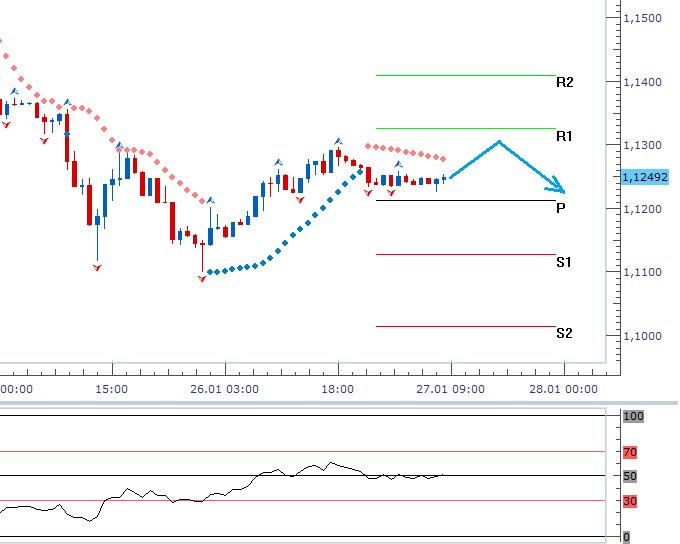680x544 pixels.
Task: Click the red fractal marker below the lowest candle
Action: point(202,278)
